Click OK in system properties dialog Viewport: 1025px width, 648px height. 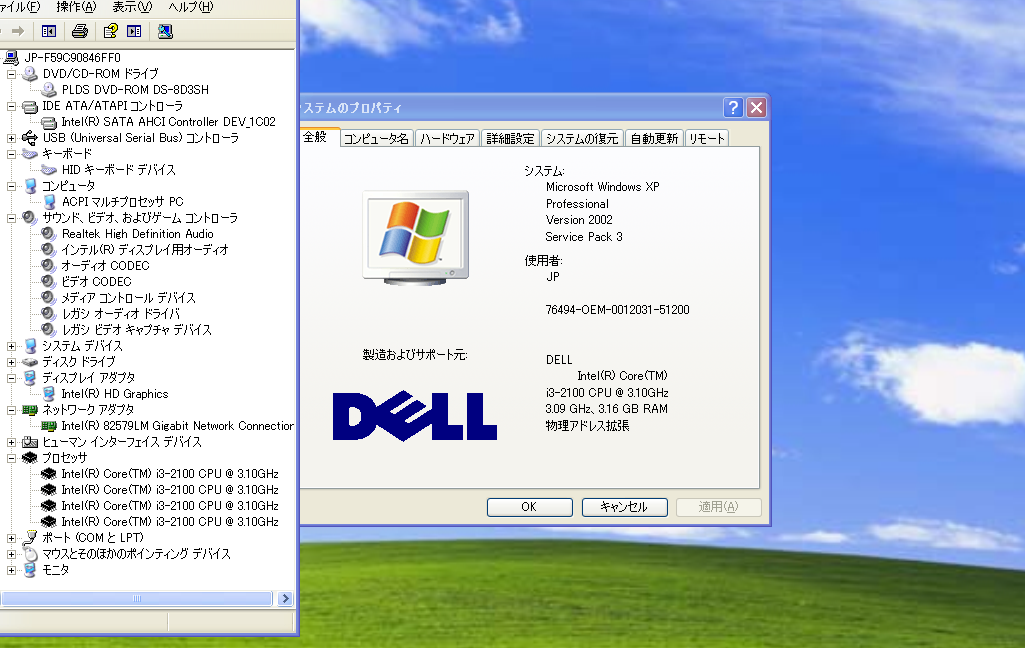pyautogui.click(x=529, y=507)
